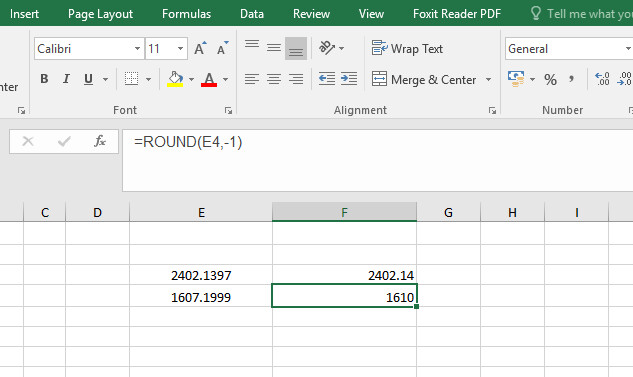This screenshot has width=633, height=377.
Task: Open Accounting Number Format dropdown arrow
Action: (532, 79)
